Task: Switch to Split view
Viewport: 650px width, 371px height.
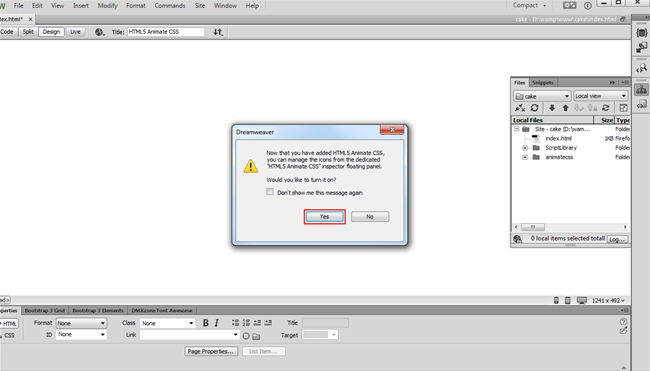Action: click(28, 32)
